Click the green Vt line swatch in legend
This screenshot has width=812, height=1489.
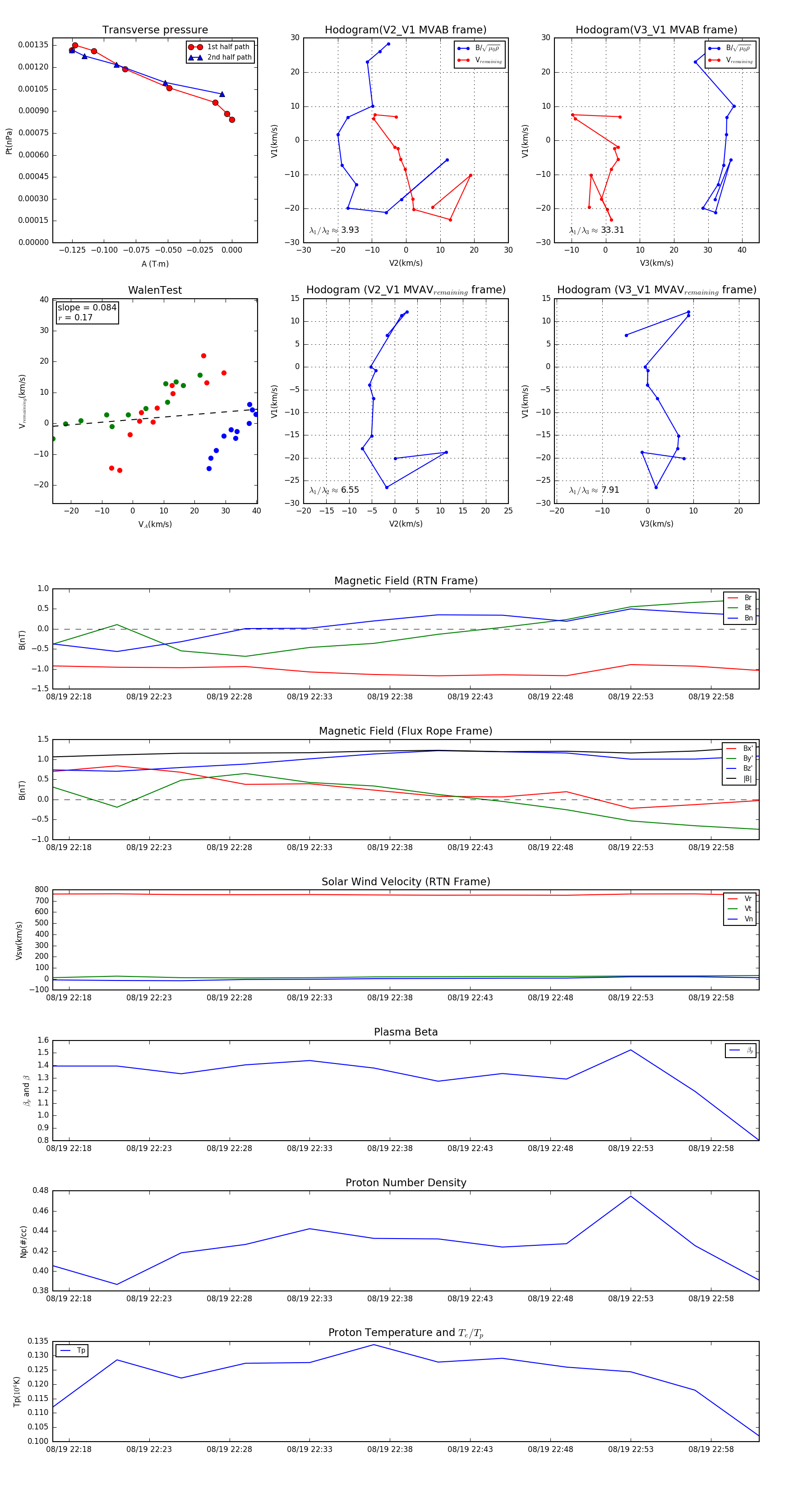[x=732, y=909]
